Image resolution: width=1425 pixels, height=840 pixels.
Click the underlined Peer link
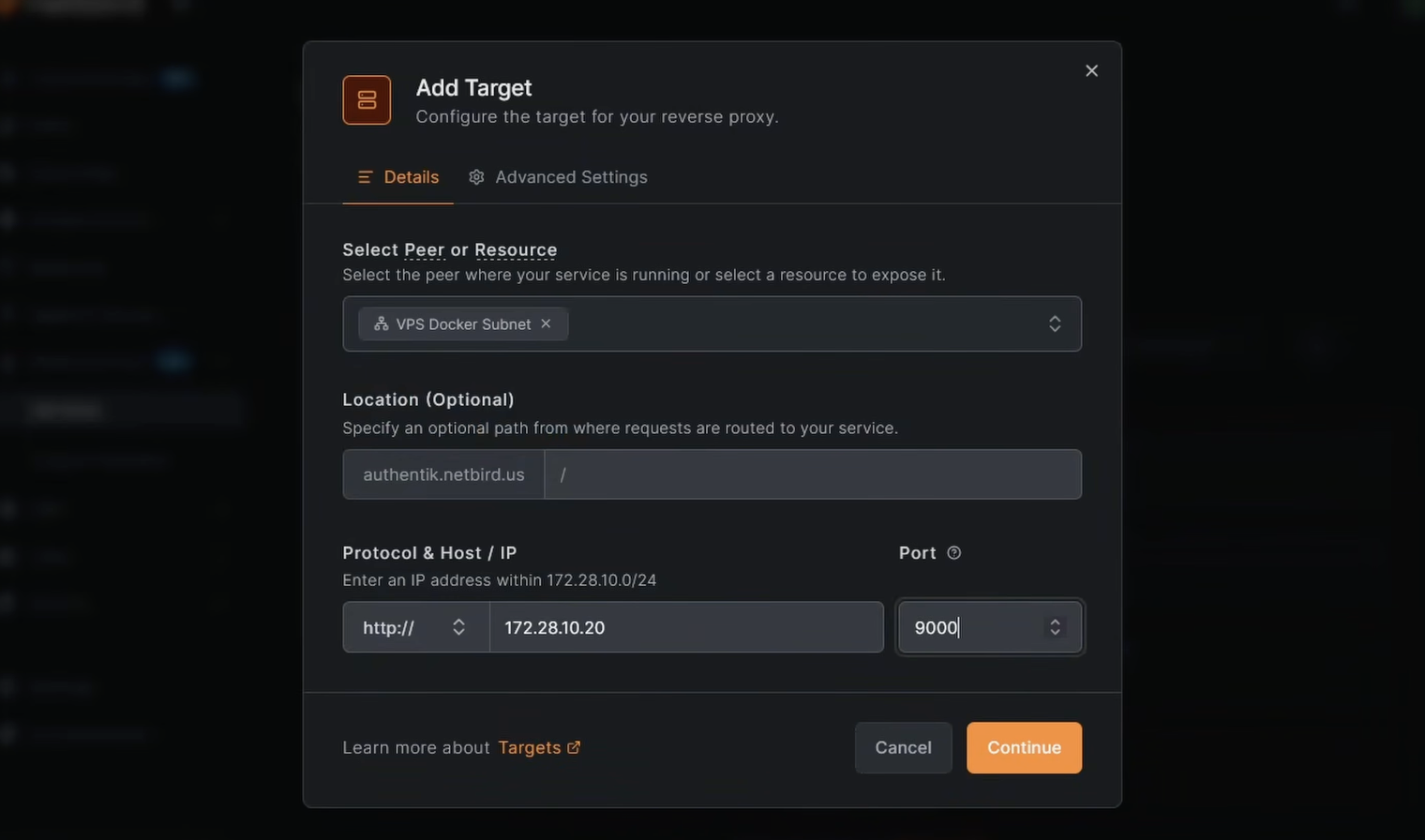pyautogui.click(x=424, y=249)
